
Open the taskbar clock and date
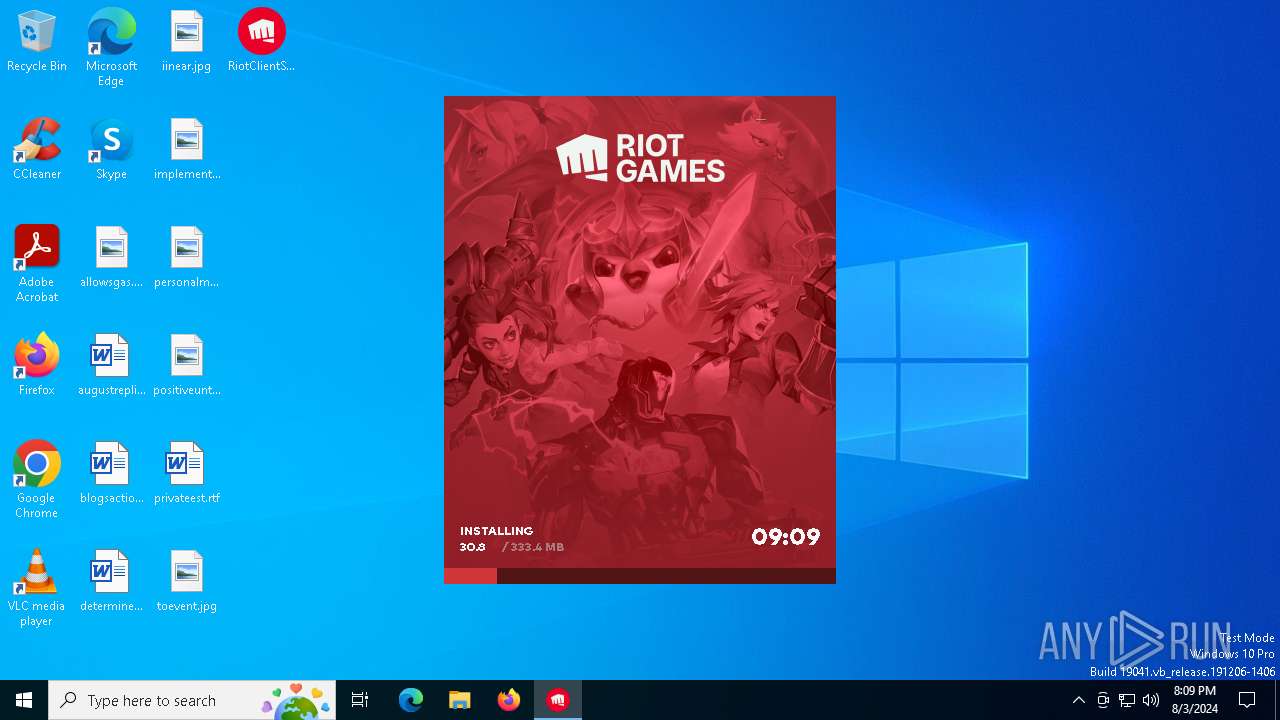1195,700
